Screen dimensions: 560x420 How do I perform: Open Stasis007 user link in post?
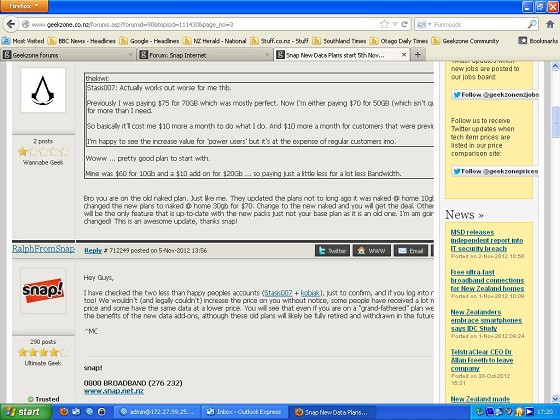(x=278, y=293)
